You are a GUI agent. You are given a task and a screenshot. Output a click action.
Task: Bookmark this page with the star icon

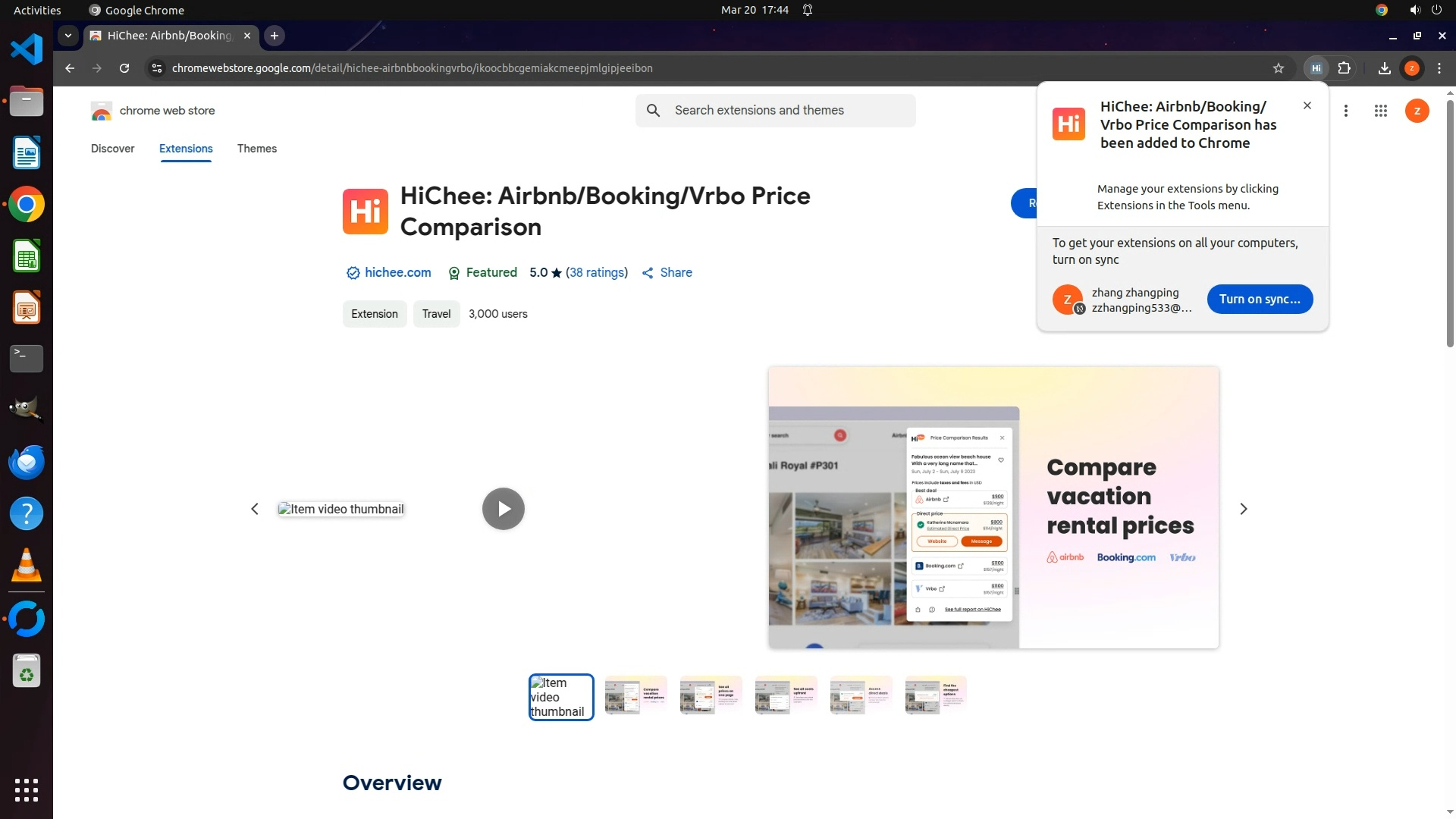[1279, 68]
